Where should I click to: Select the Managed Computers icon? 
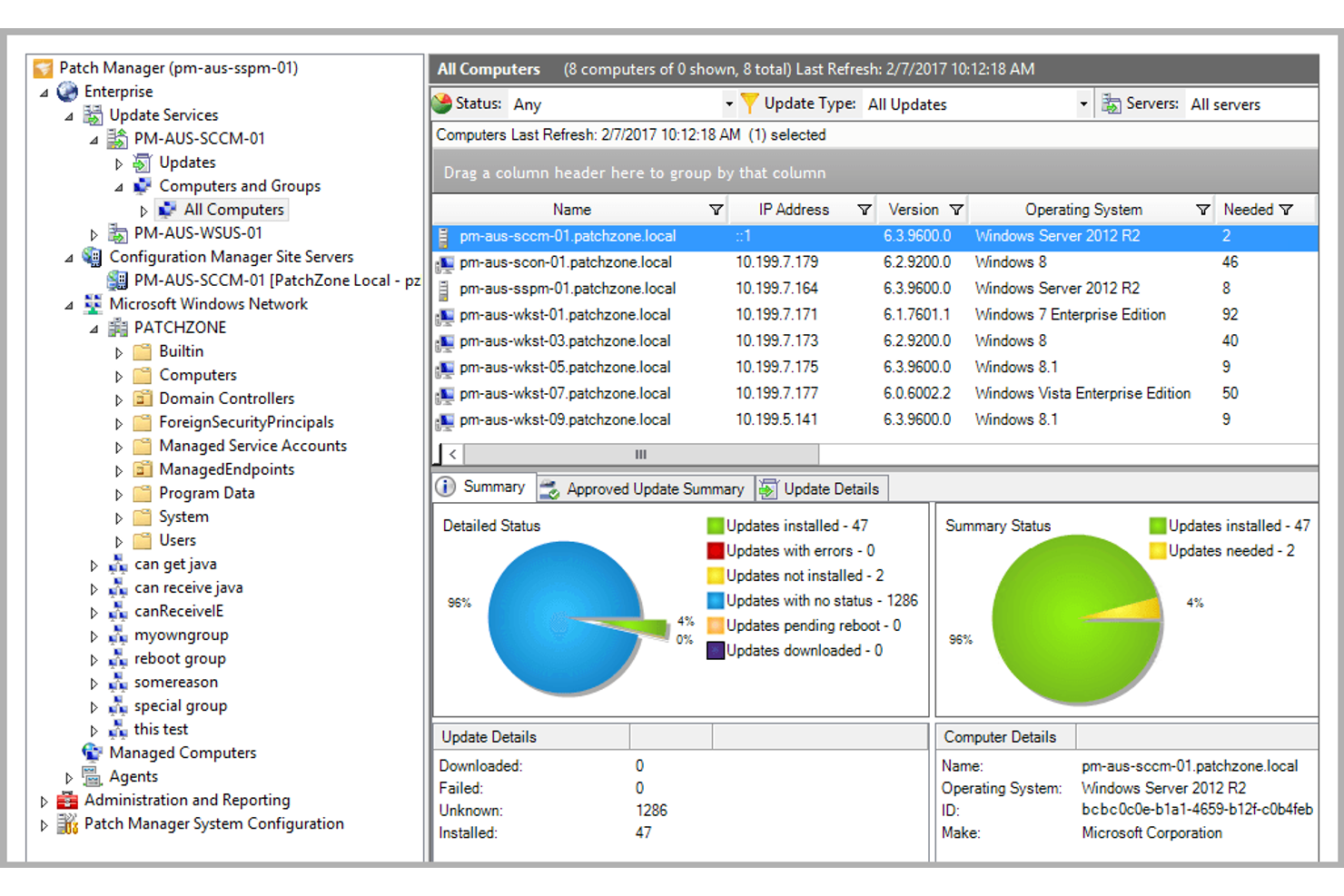click(92, 753)
